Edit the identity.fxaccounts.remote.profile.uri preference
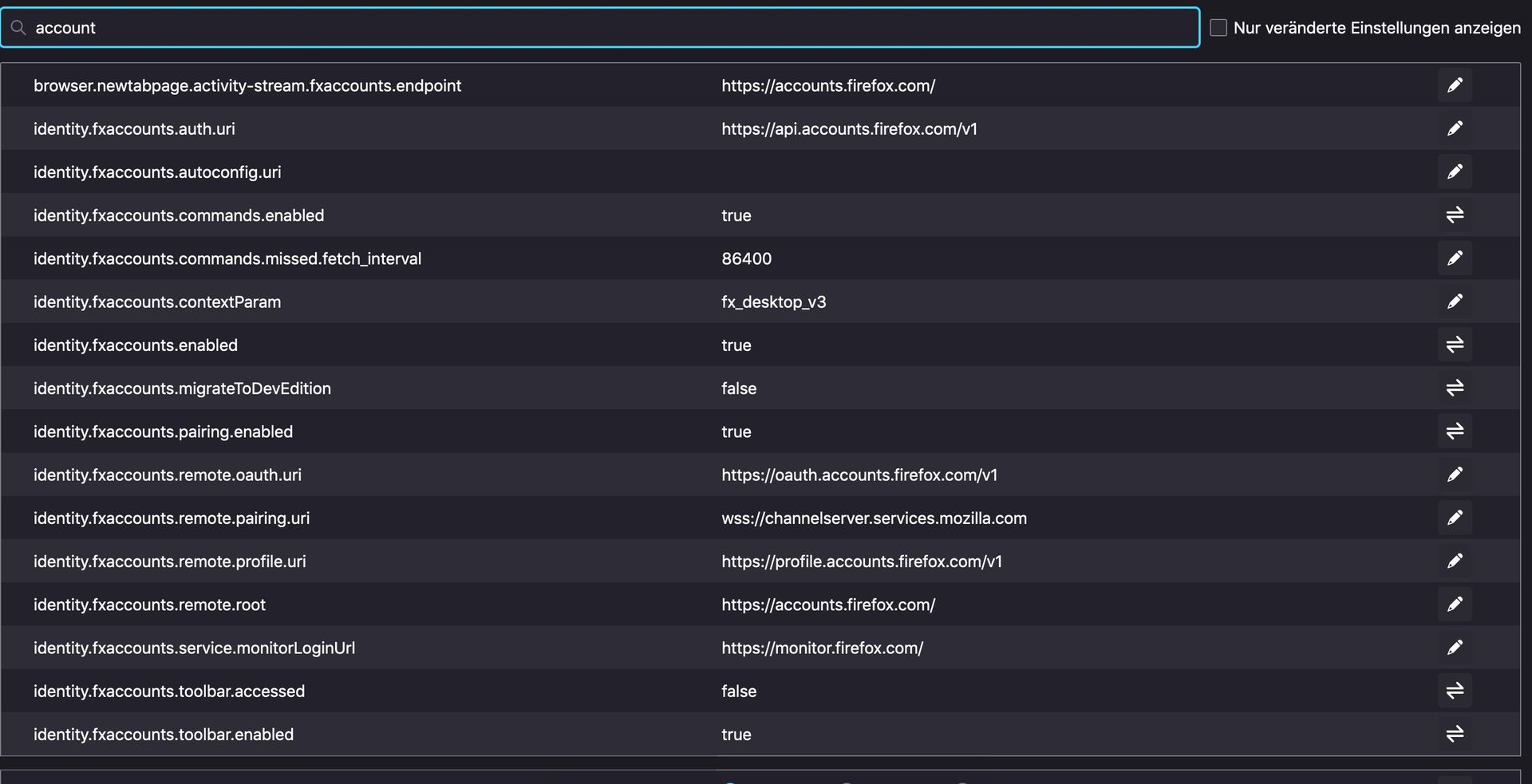The height and width of the screenshot is (784, 1532). [x=1455, y=561]
